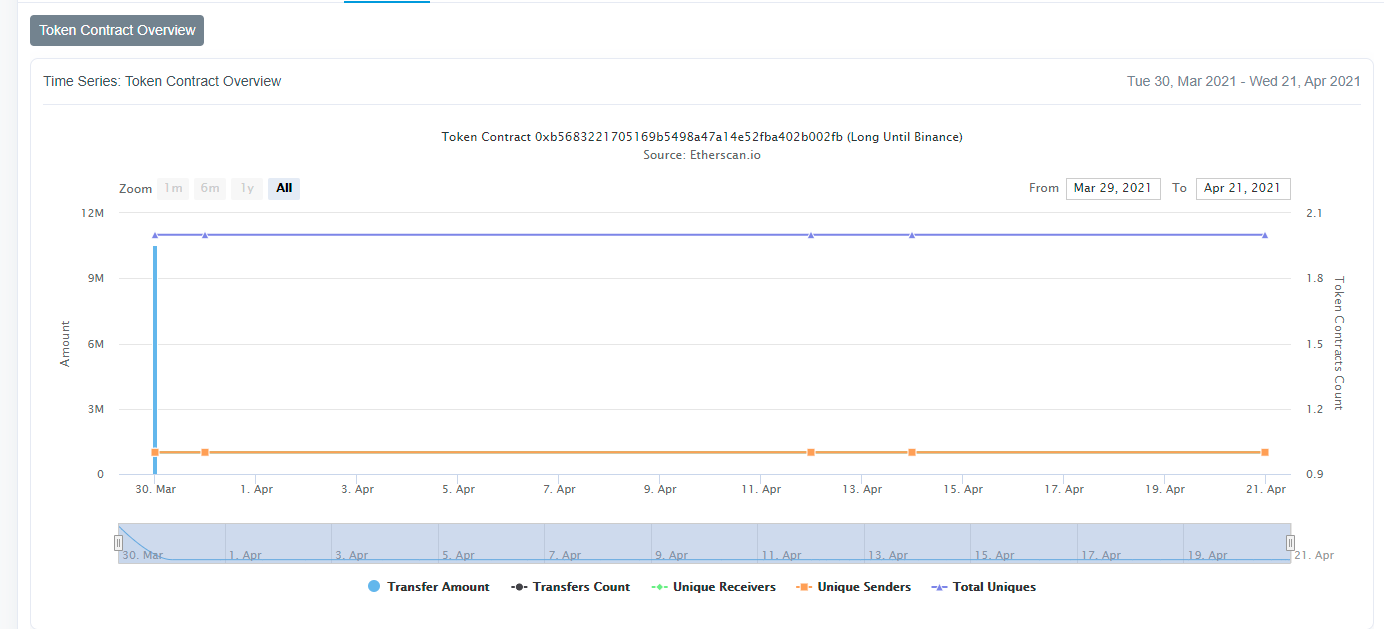1384x629 pixels.
Task: Select the All zoom range
Action: click(284, 188)
